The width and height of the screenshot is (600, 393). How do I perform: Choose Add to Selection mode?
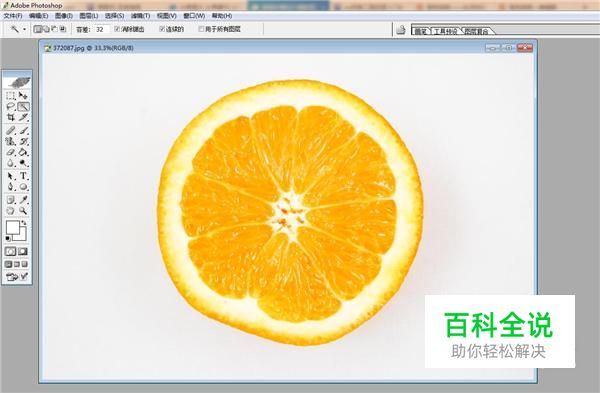pos(46,29)
